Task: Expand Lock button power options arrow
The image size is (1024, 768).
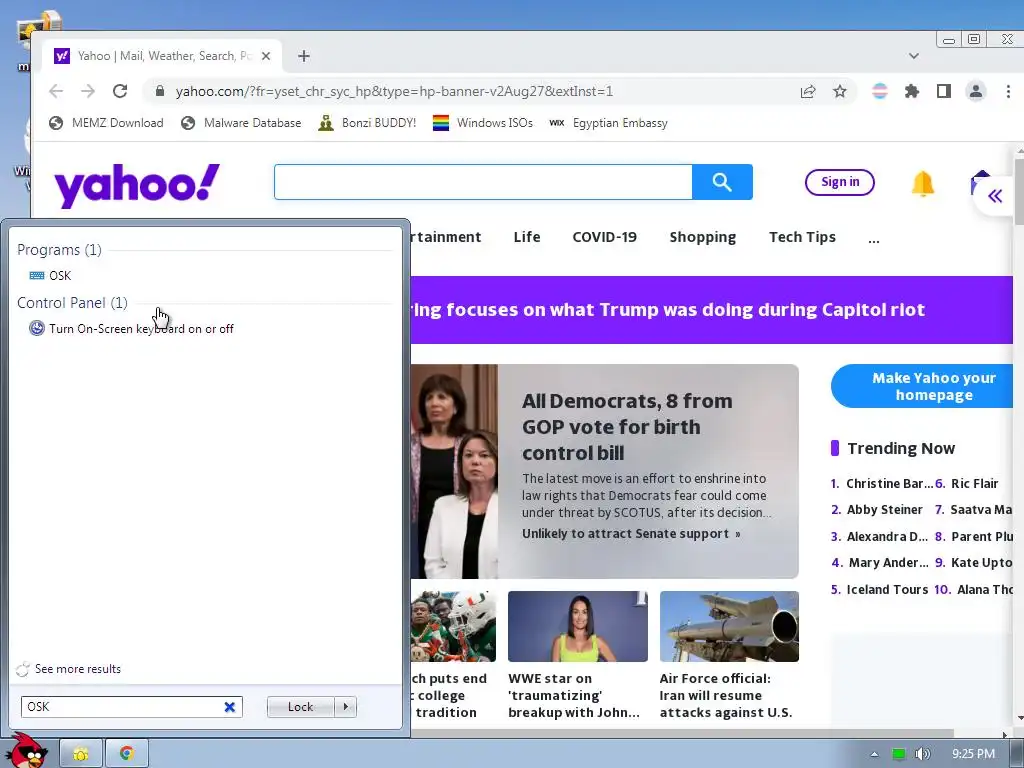Action: tap(345, 707)
